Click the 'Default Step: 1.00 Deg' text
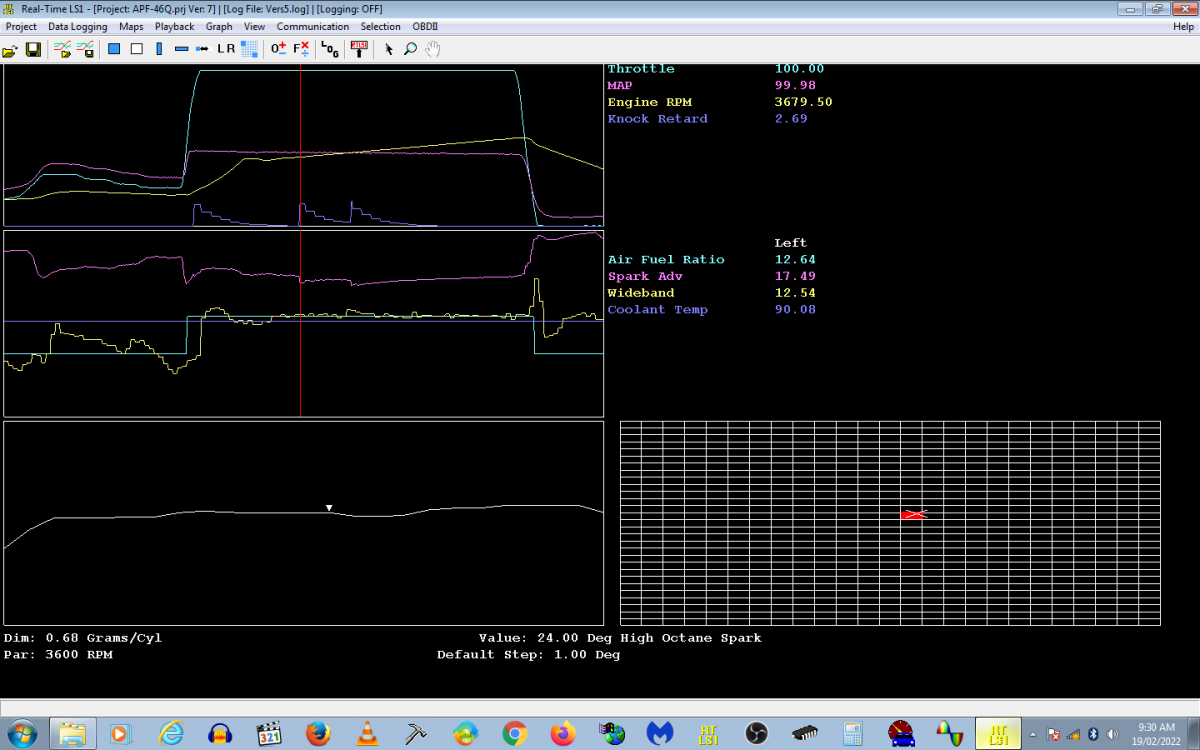The image size is (1200, 750). tap(528, 655)
